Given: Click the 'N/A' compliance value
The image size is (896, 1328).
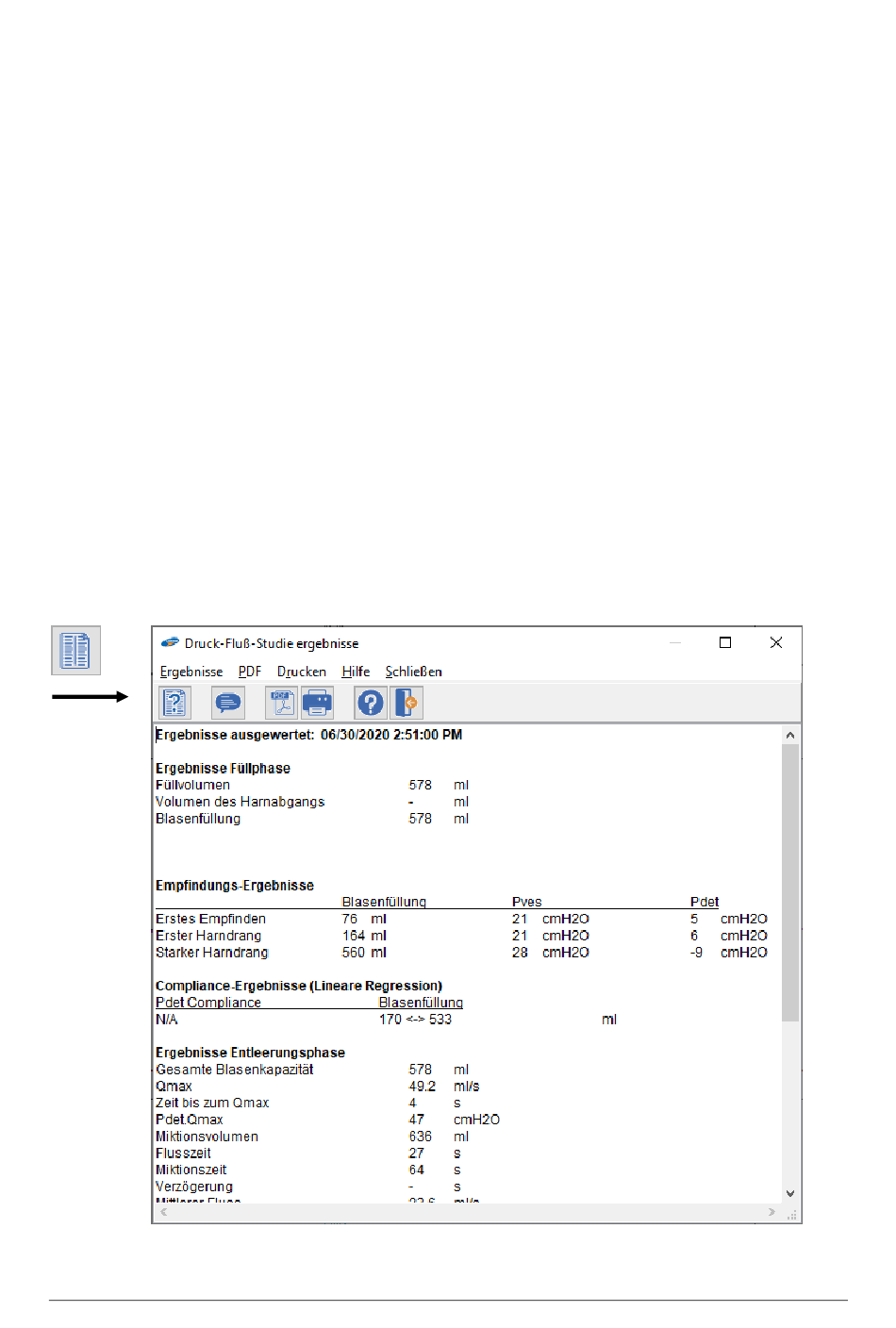Looking at the screenshot, I should pos(167,1020).
